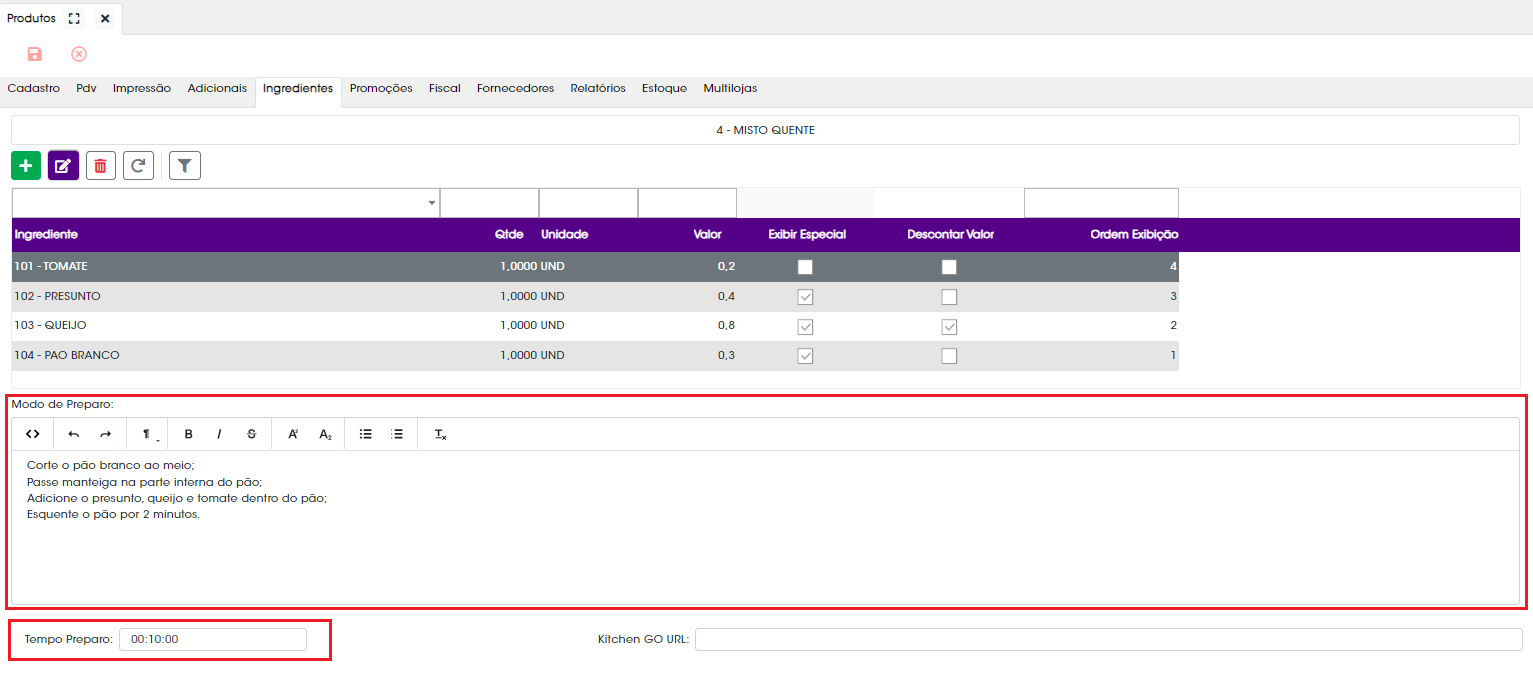
Task: Redo change in Modo de Preparo editor
Action: coord(105,434)
